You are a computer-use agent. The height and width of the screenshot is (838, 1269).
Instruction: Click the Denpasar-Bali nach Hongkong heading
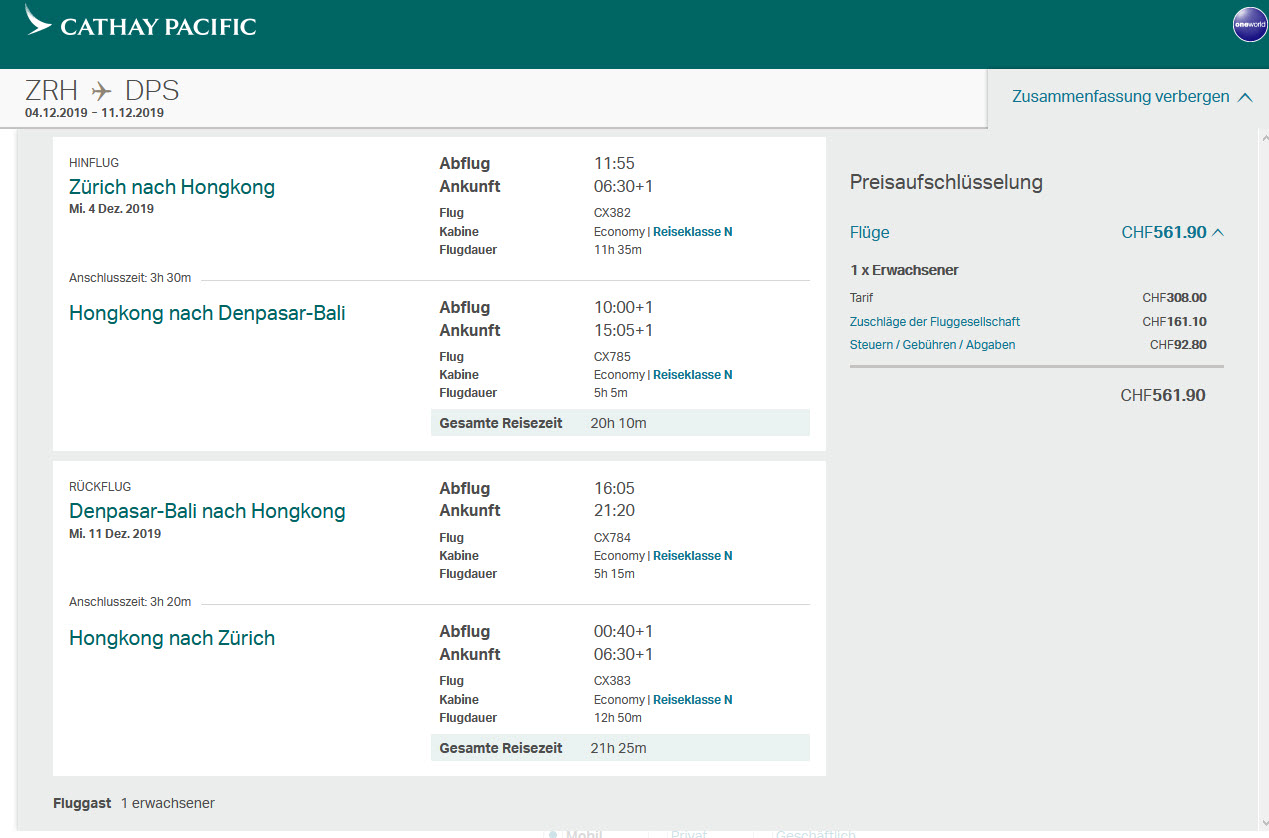207,511
